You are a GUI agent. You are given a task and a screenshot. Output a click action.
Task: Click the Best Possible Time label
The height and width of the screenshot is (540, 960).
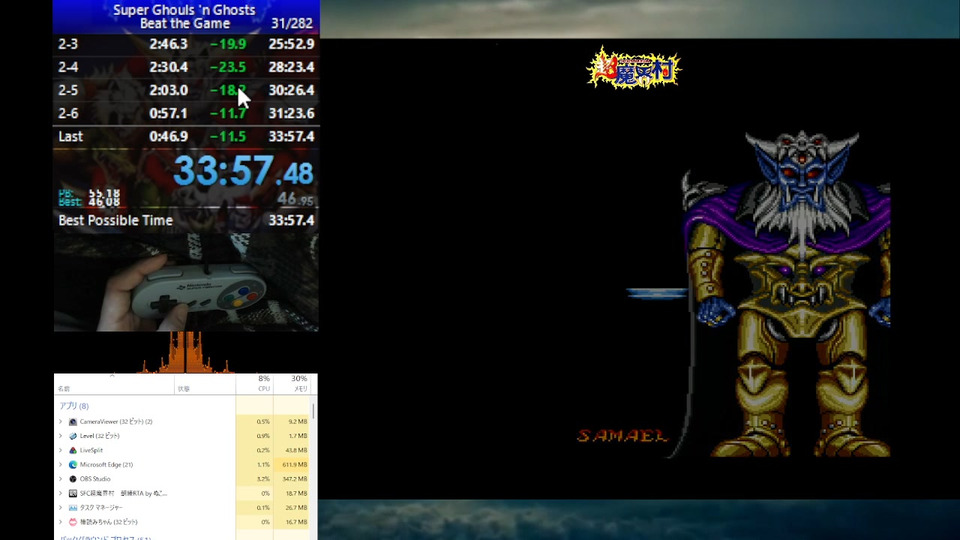point(115,220)
